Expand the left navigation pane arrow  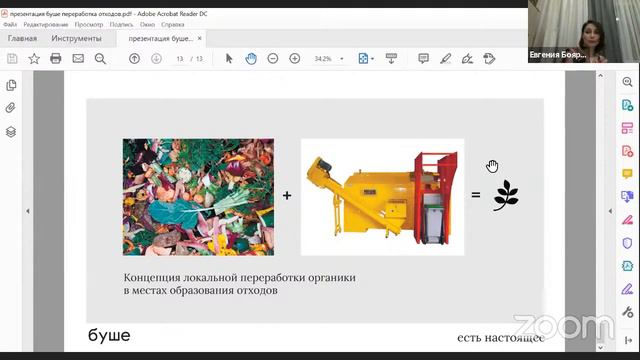(28, 211)
